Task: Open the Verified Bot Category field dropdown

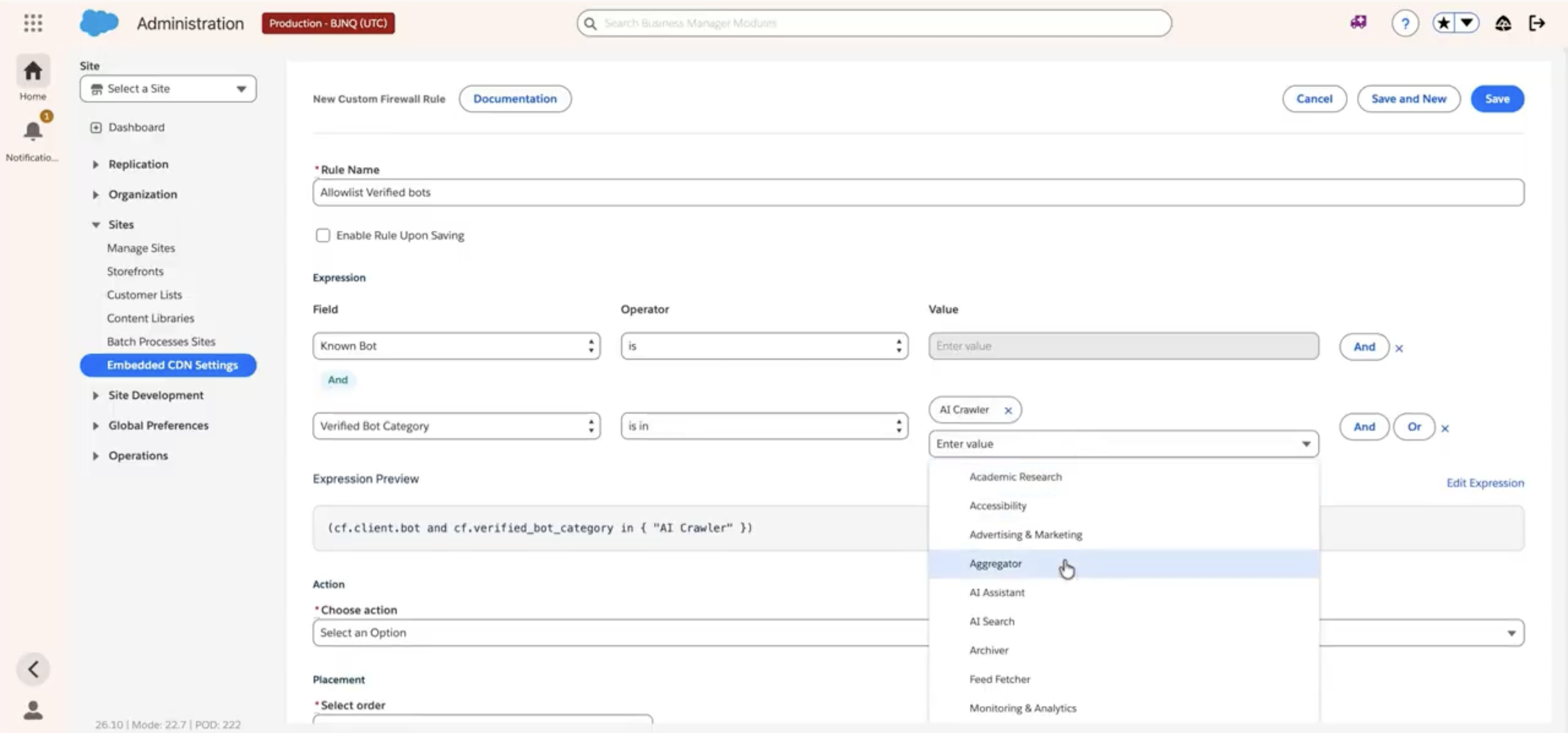Action: coord(457,426)
